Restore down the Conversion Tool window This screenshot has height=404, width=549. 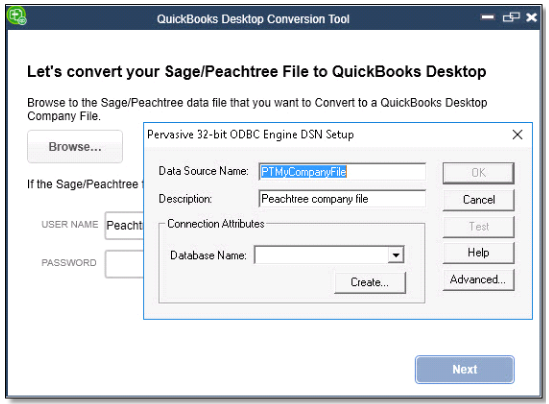click(x=511, y=17)
